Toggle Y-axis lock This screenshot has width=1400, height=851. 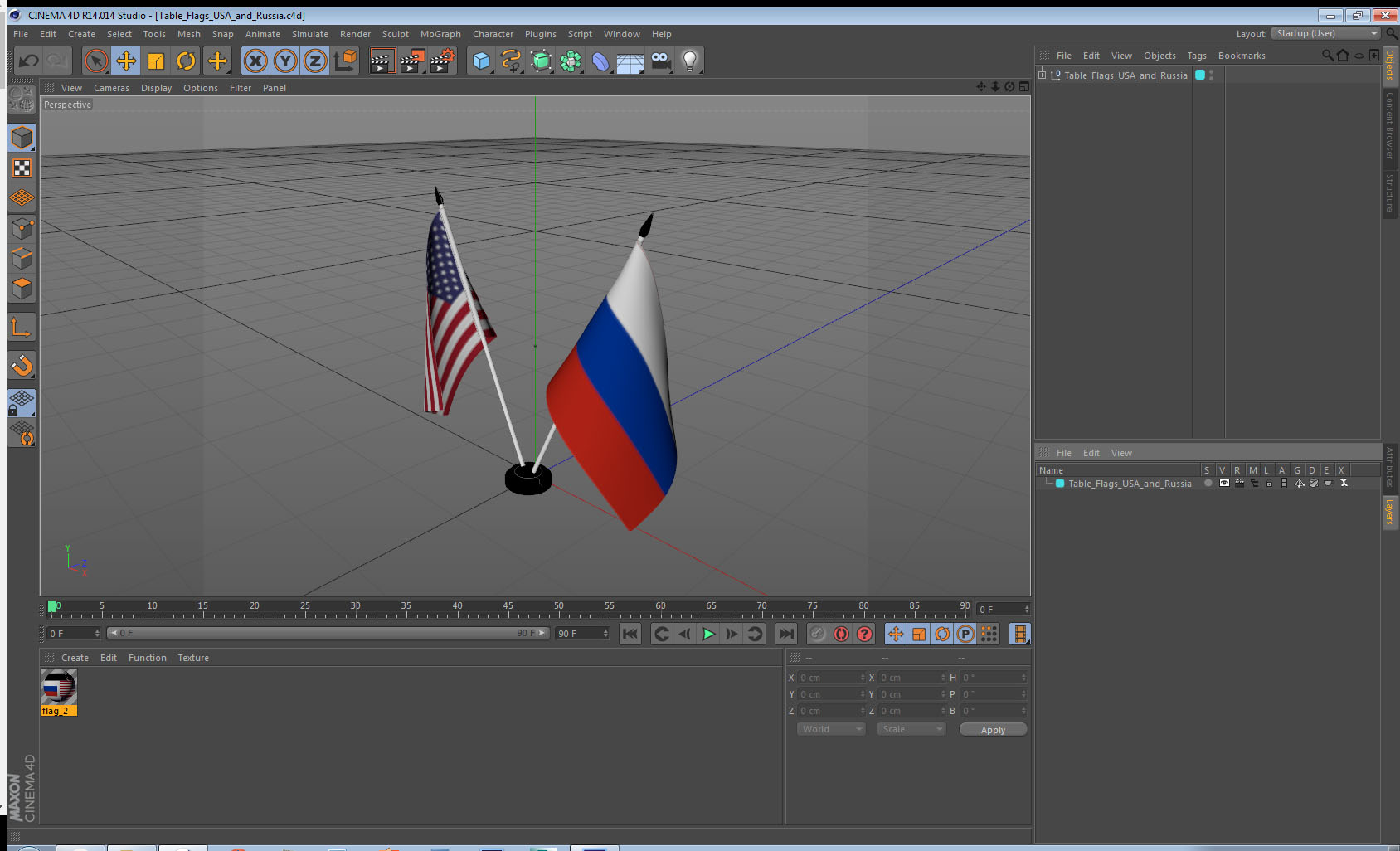click(x=285, y=61)
